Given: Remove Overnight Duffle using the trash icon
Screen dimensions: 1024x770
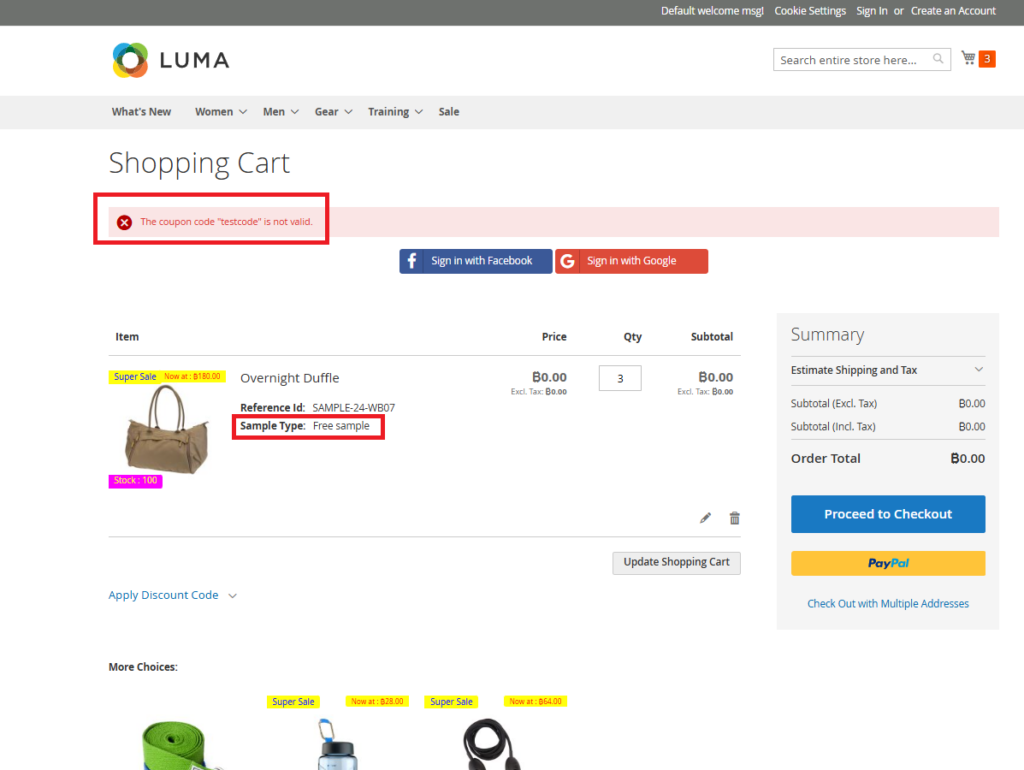Looking at the screenshot, I should [734, 517].
